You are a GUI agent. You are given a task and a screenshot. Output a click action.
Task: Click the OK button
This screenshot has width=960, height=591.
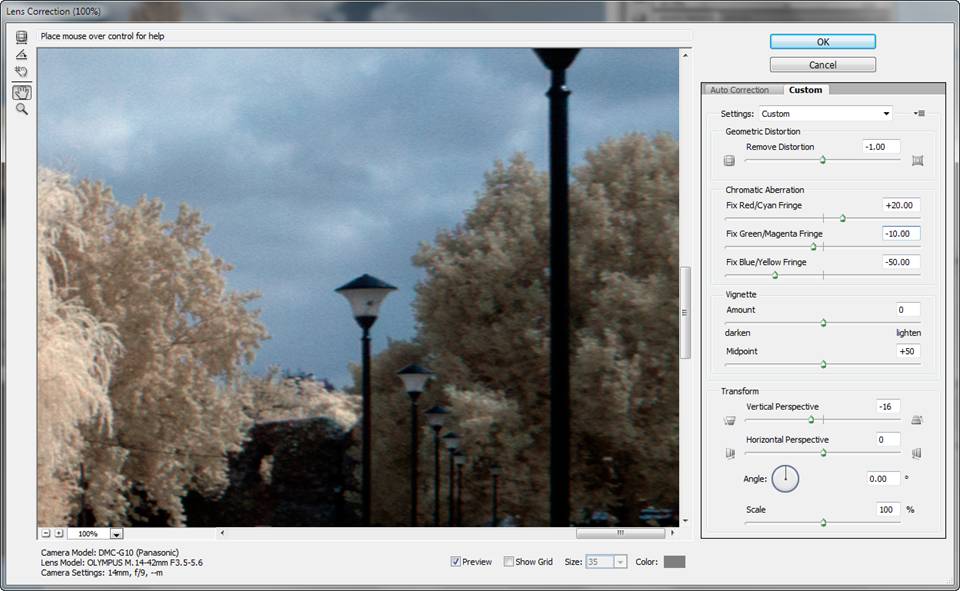tap(822, 42)
